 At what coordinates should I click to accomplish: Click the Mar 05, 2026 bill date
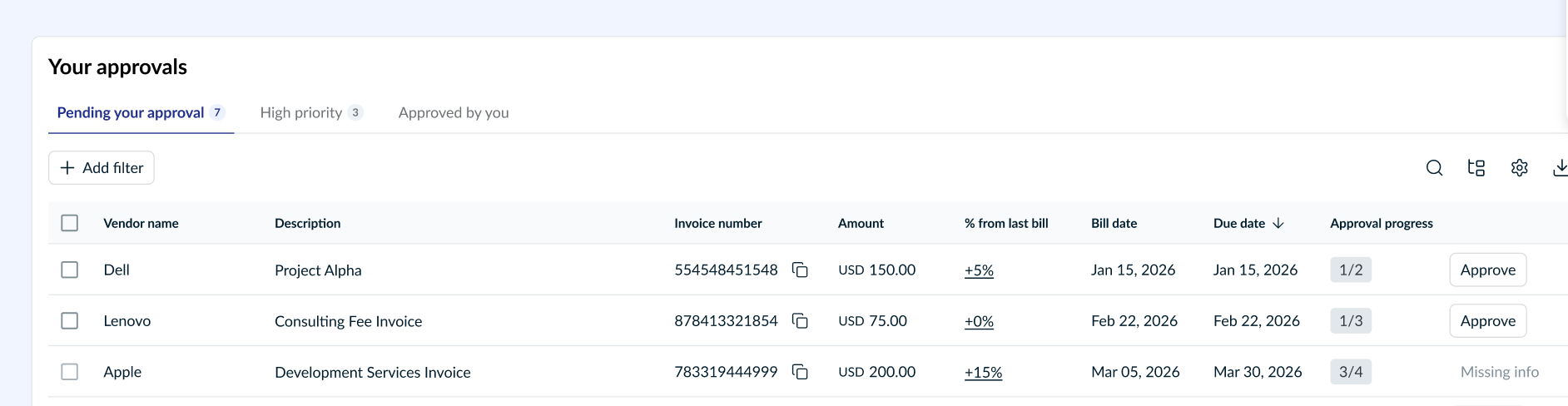(x=1135, y=372)
